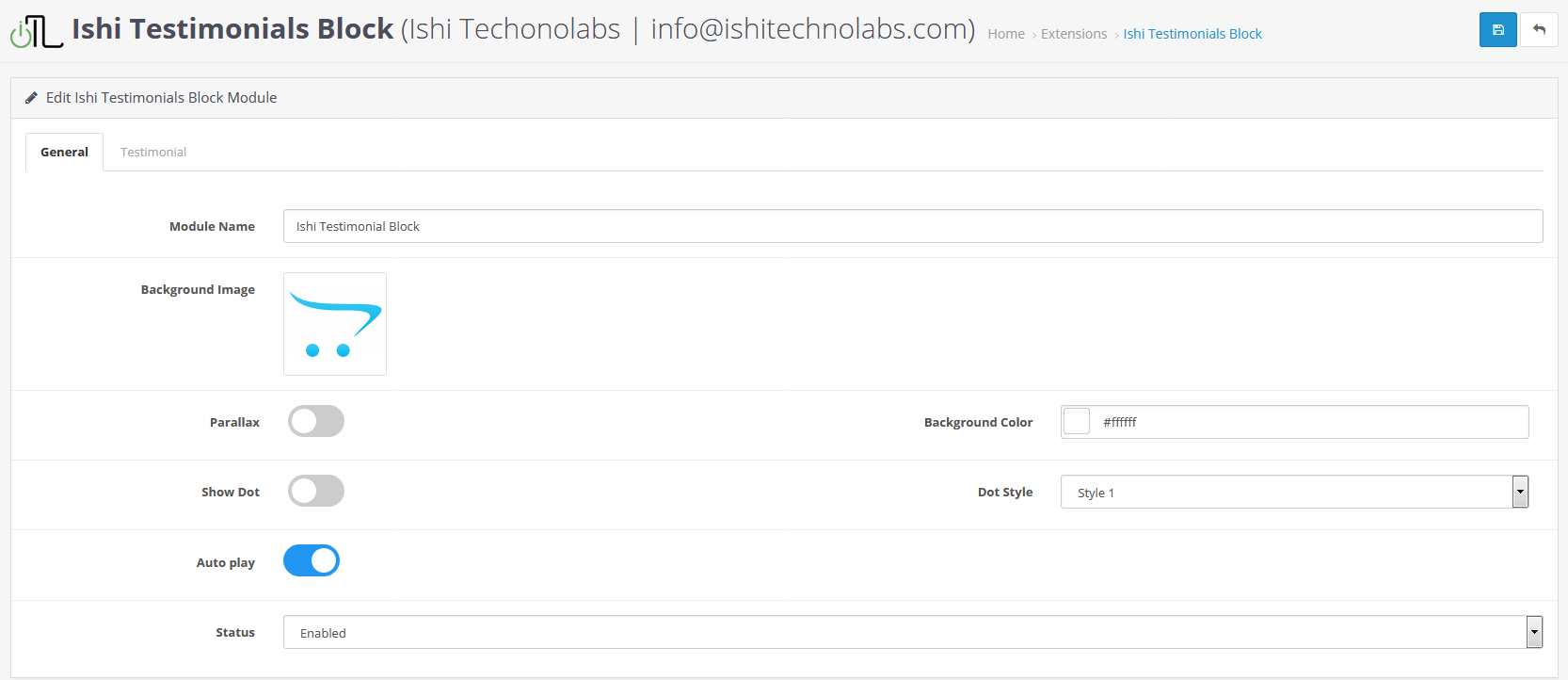Viewport: 1568px width, 680px height.
Task: Click the Ishi Testimonials Block page title
Action: 232,29
